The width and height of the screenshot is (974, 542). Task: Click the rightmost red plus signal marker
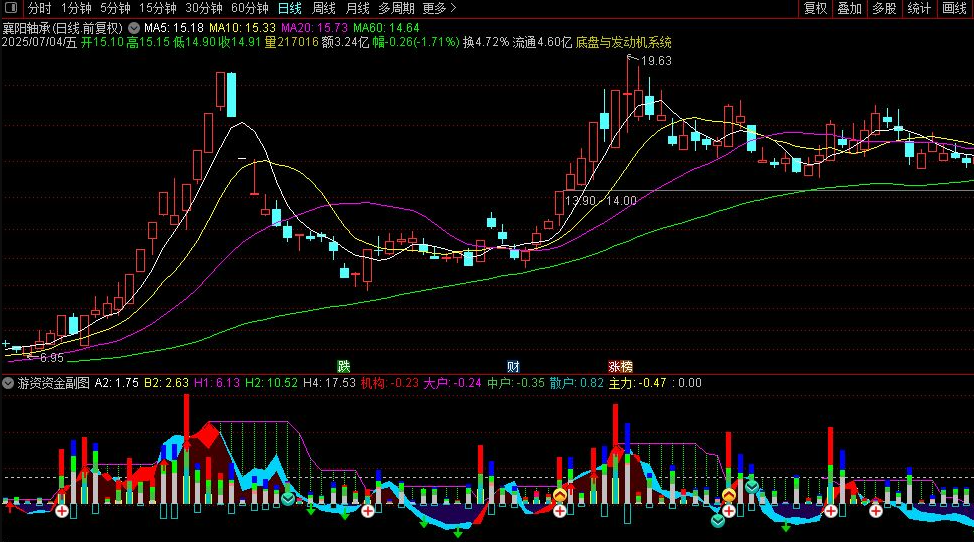point(875,511)
